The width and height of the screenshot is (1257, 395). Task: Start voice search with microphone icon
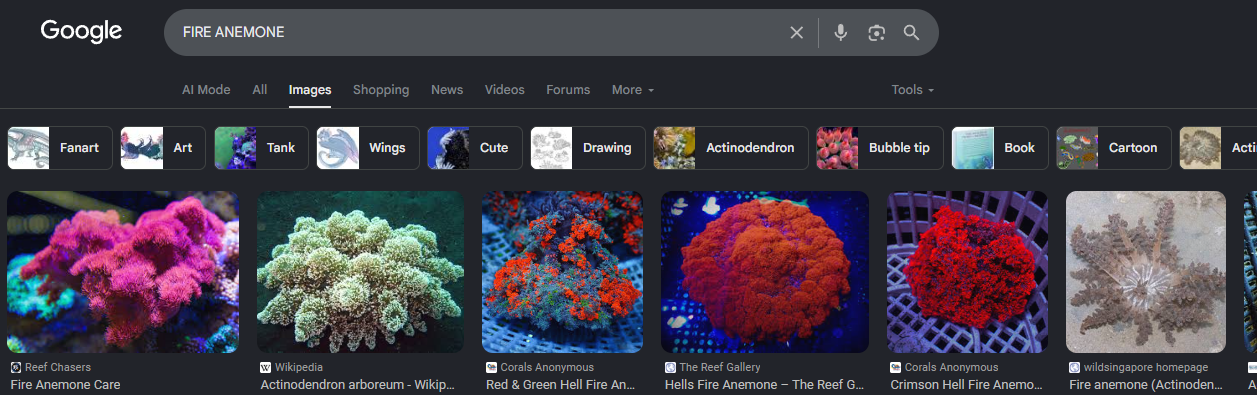841,33
